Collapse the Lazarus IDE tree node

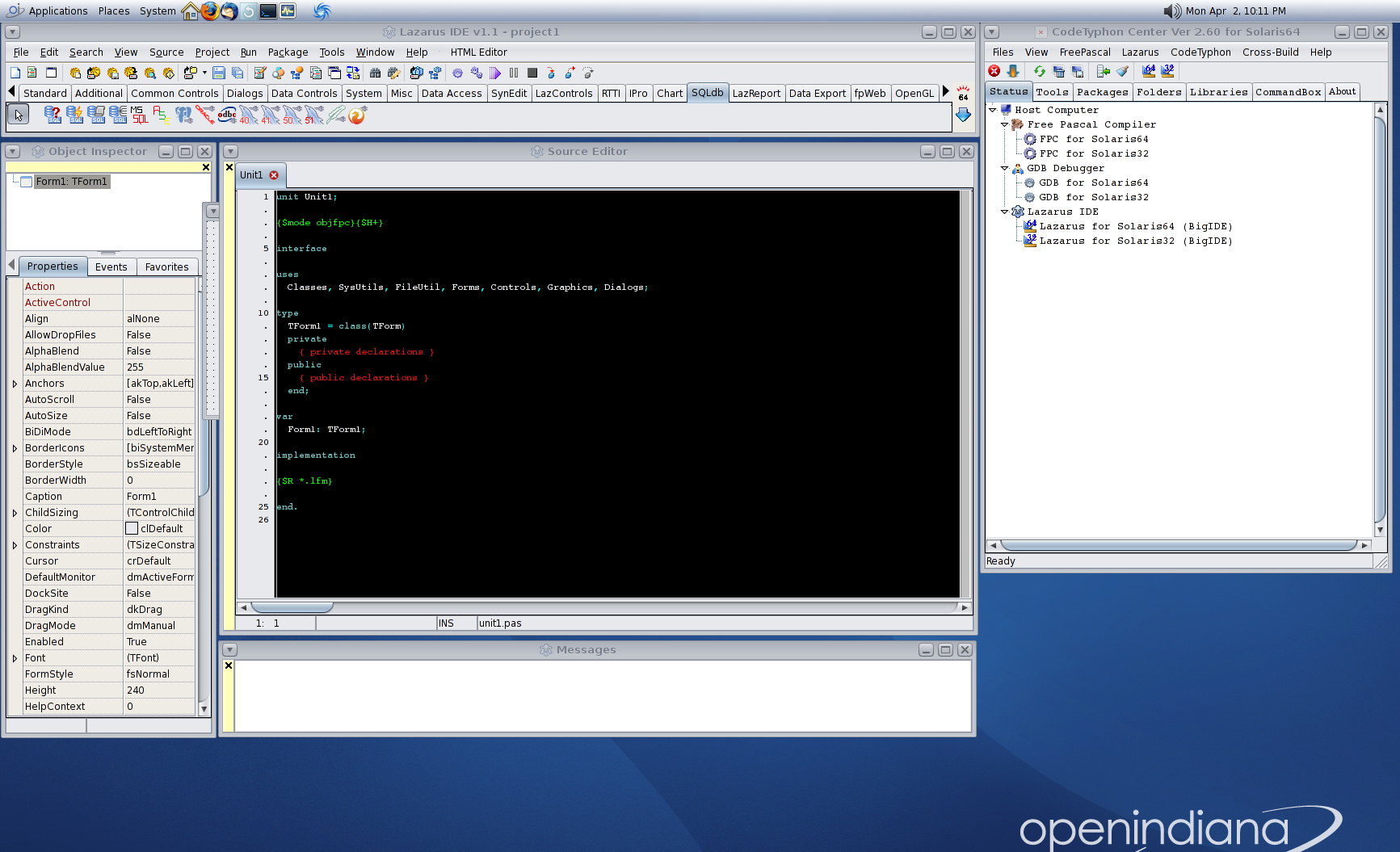(x=1005, y=212)
